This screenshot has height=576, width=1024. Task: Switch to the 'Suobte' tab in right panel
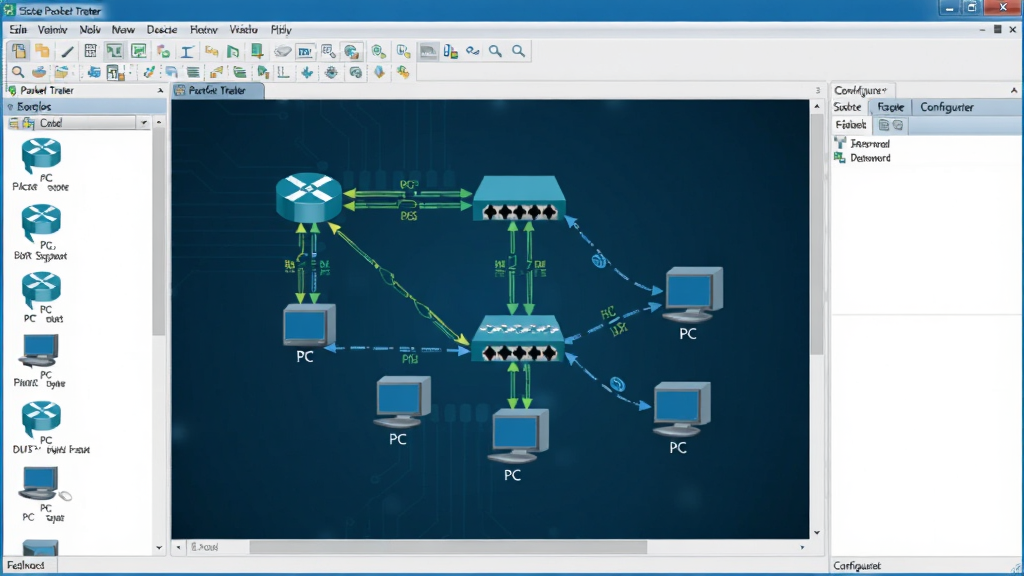pyautogui.click(x=847, y=107)
